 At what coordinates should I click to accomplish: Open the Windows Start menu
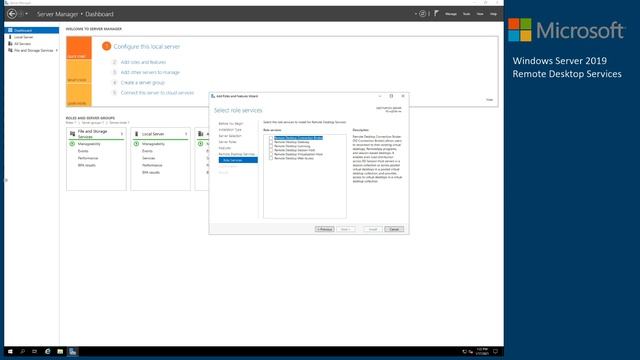(x=10, y=351)
